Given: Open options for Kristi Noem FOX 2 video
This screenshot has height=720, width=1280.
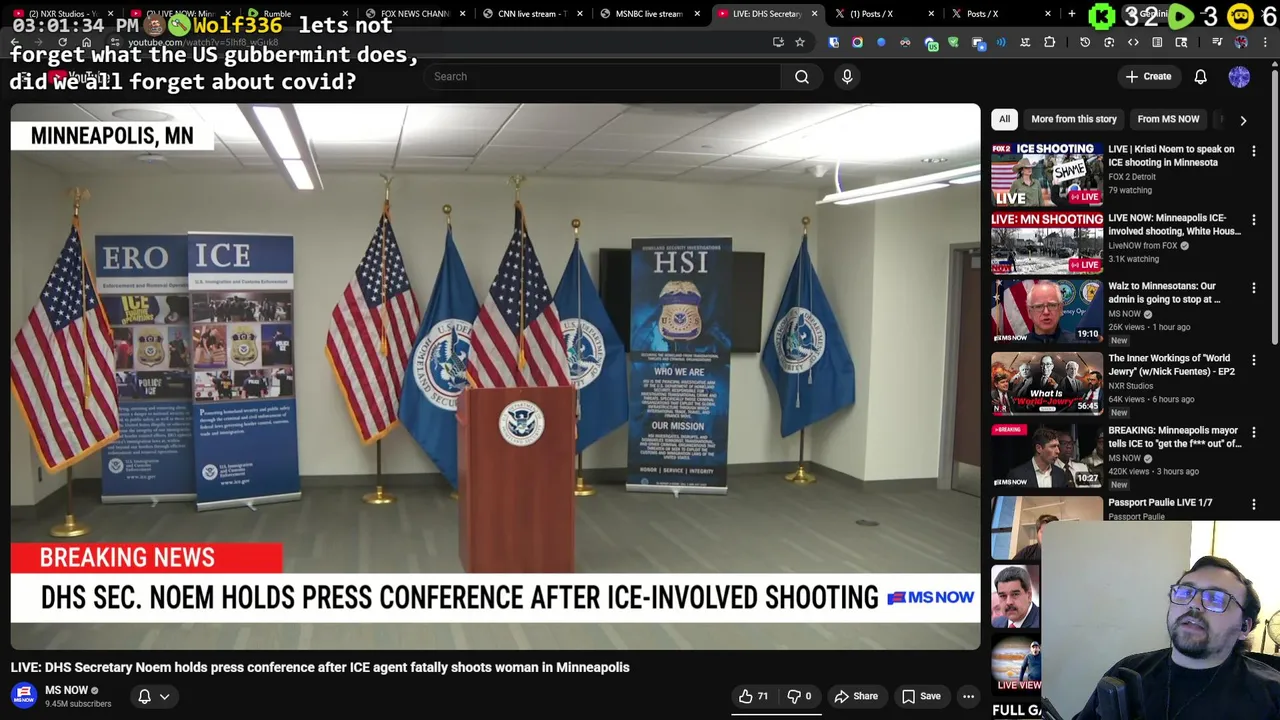Looking at the screenshot, I should [x=1253, y=151].
